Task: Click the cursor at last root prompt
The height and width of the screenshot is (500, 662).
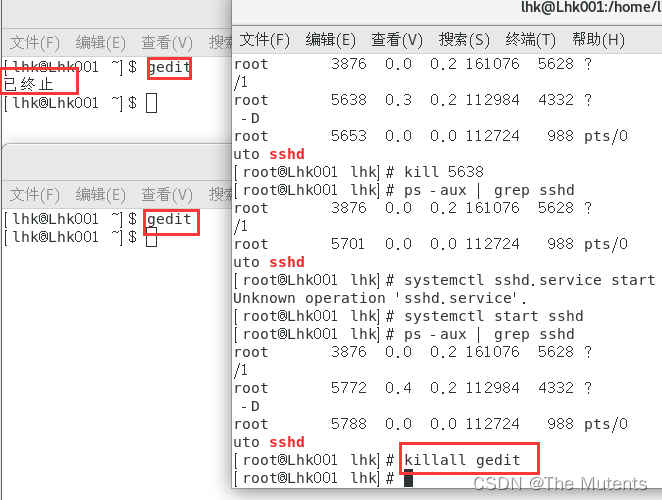Action: pos(408,478)
